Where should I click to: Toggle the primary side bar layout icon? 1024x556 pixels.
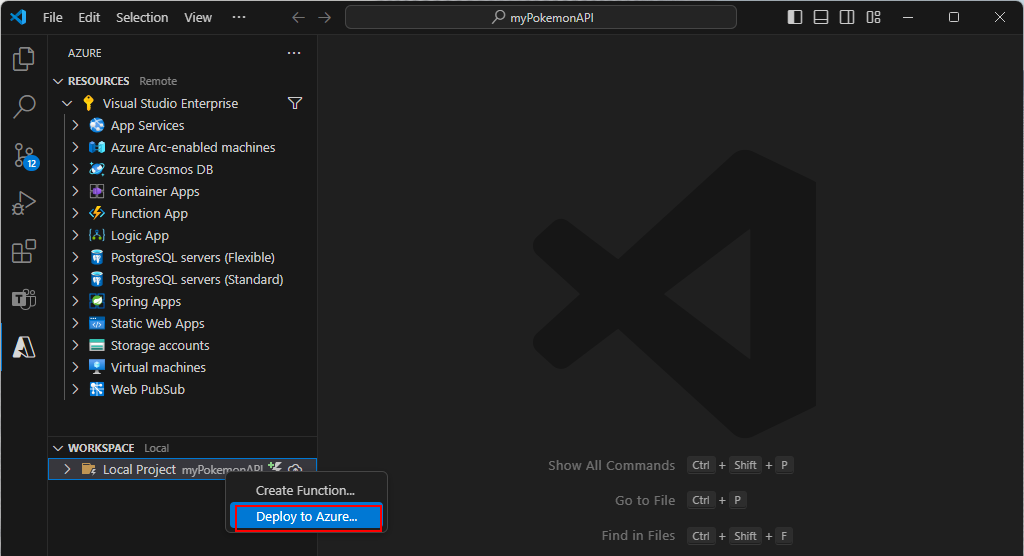click(795, 18)
